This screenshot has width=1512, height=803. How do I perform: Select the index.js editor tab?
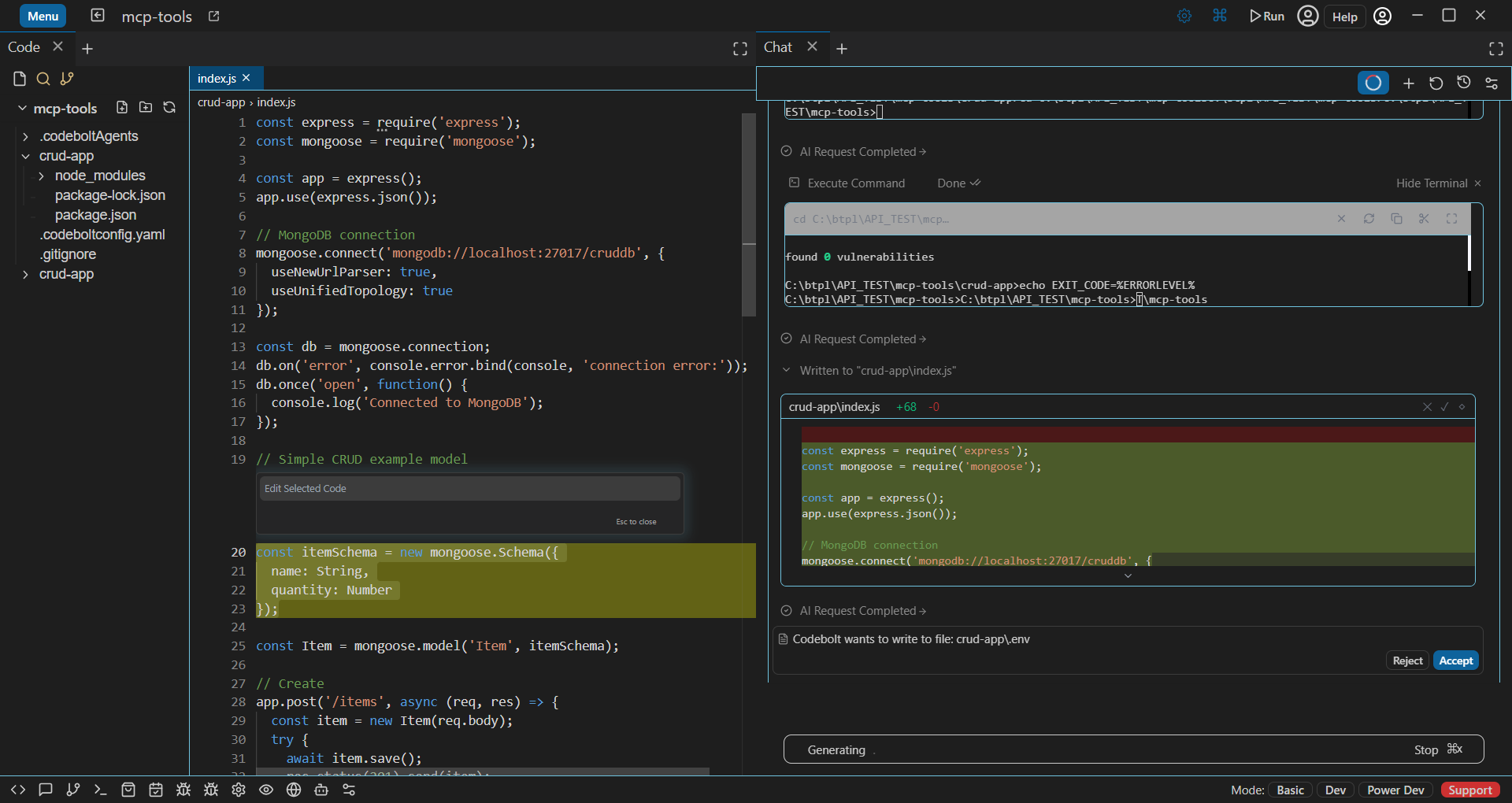pyautogui.click(x=217, y=78)
